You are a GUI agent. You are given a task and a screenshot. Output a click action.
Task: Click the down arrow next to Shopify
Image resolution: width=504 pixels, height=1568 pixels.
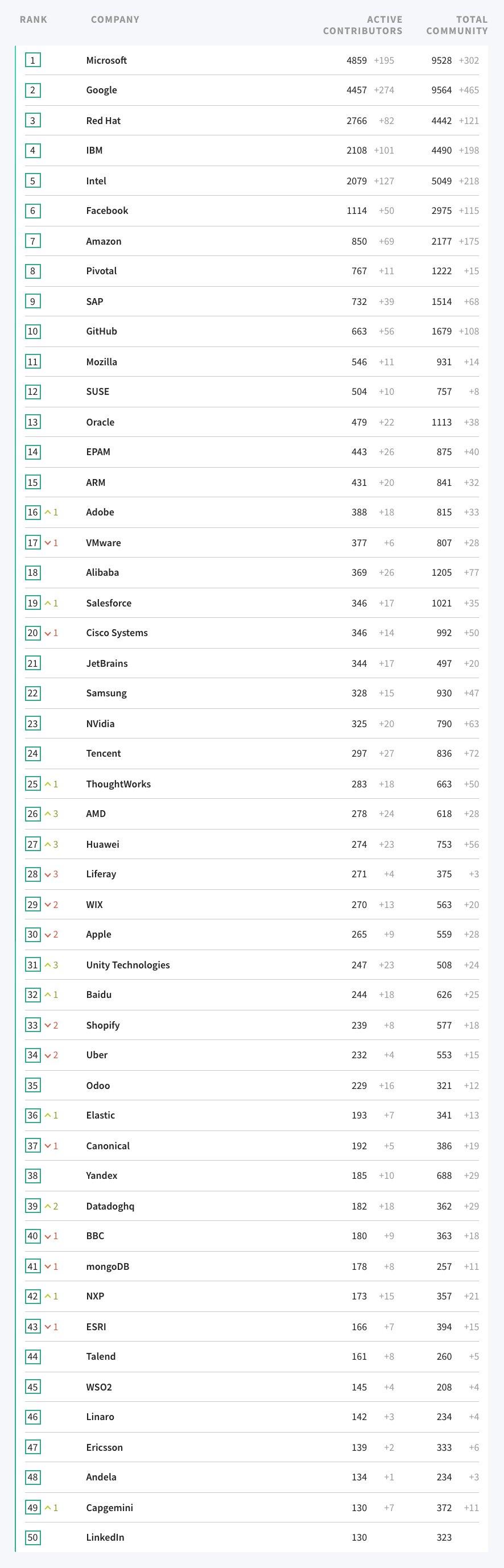(47, 1025)
